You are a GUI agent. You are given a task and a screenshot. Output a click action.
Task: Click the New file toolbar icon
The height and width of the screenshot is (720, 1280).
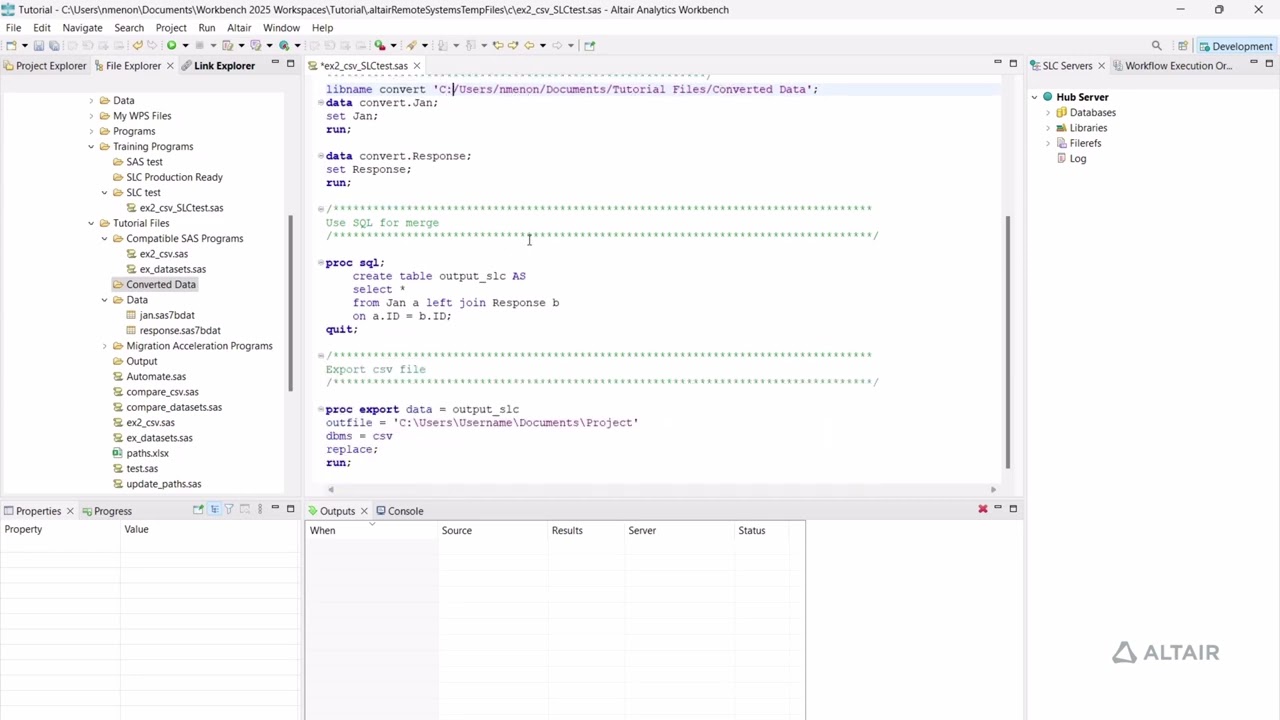click(x=11, y=45)
